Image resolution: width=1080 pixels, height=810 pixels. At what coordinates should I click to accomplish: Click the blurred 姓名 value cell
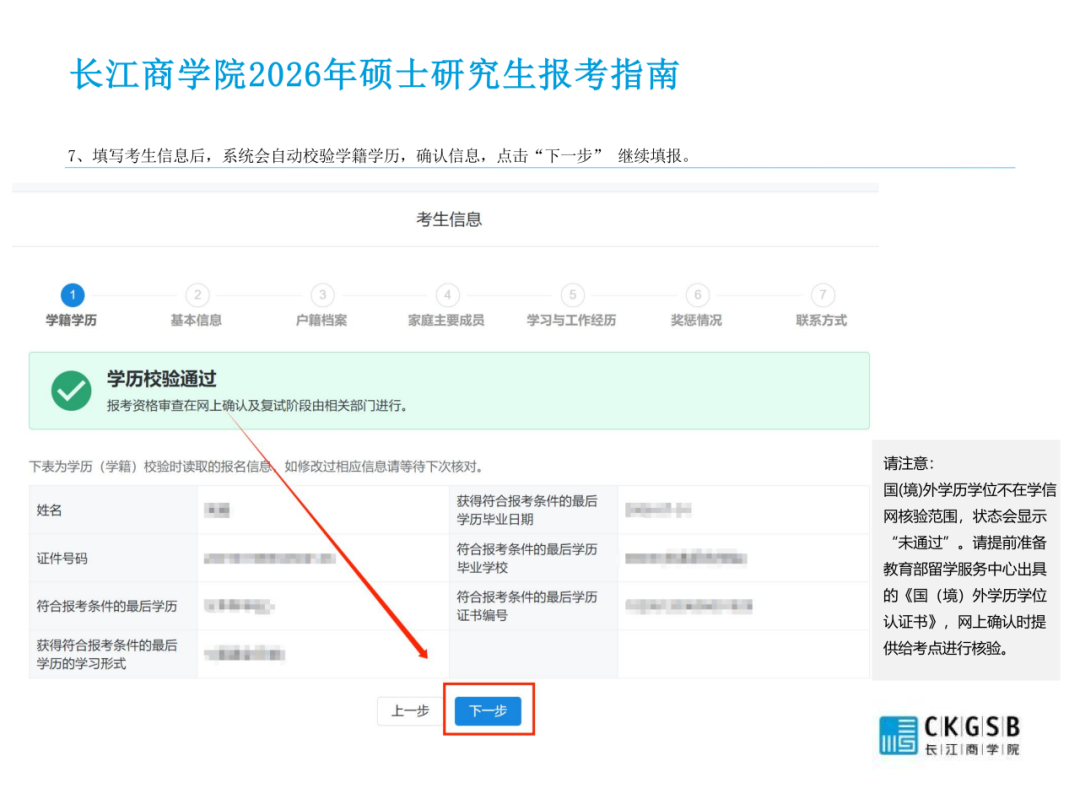click(217, 510)
